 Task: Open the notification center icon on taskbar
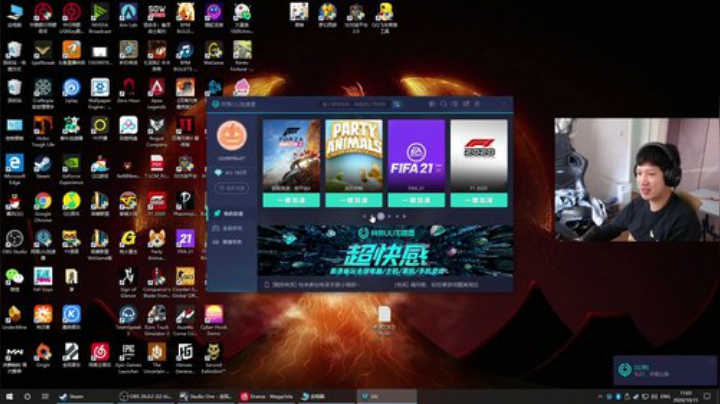pyautogui.click(x=707, y=396)
